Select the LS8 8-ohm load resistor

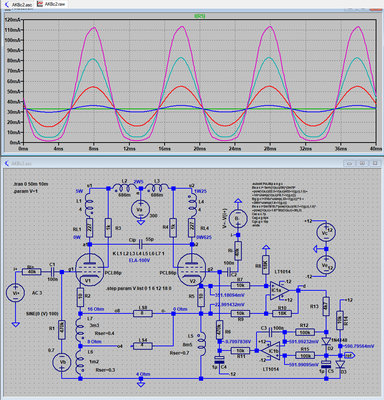click(x=143, y=313)
